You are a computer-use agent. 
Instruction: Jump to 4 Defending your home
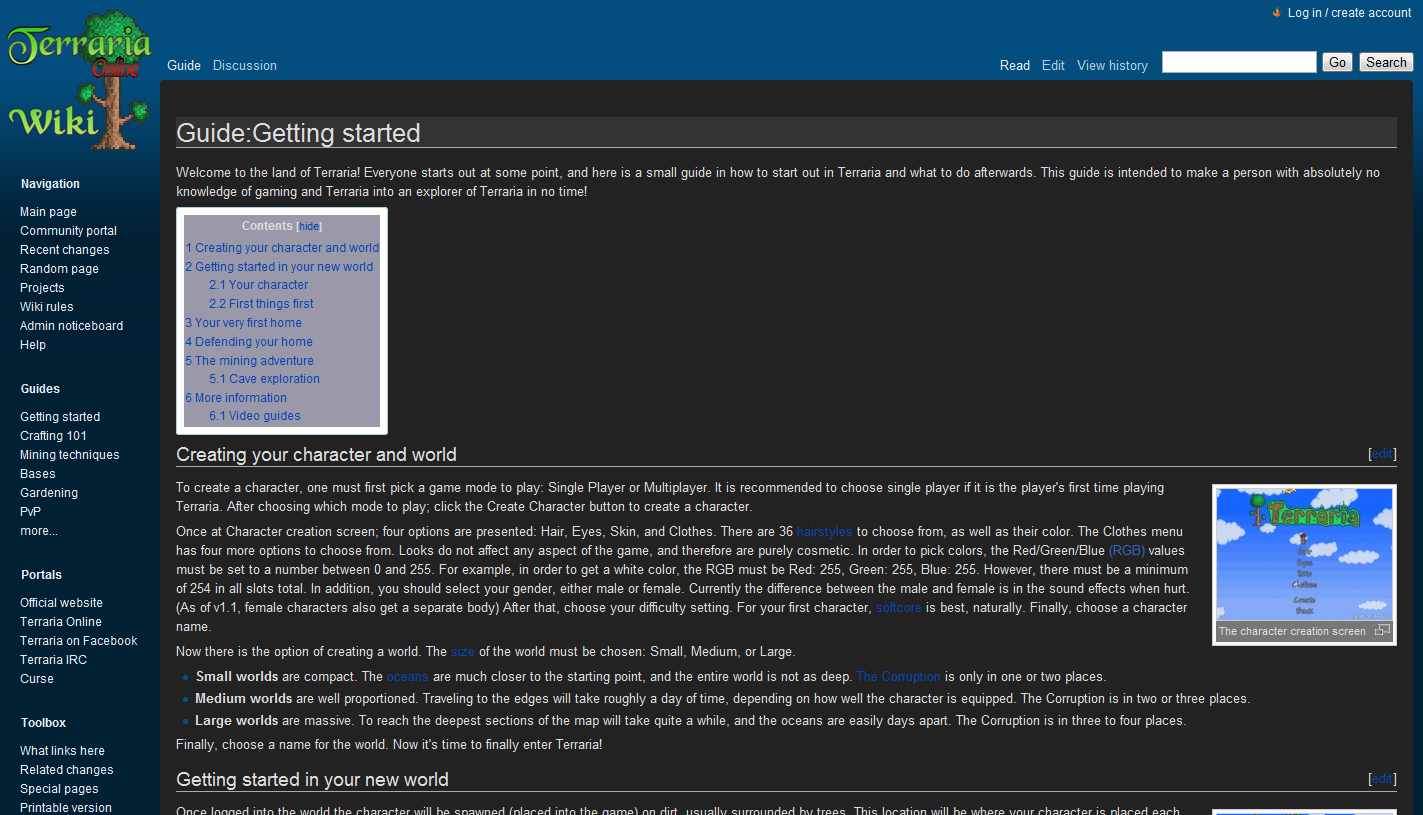(x=249, y=342)
